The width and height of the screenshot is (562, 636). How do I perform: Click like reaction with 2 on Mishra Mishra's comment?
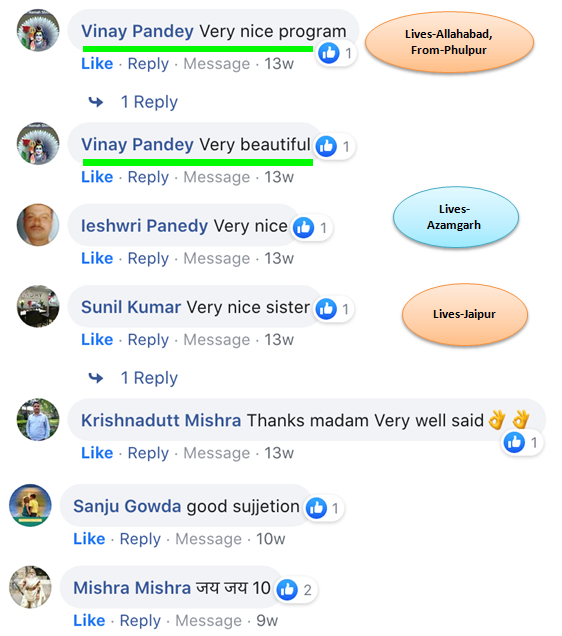click(x=287, y=589)
